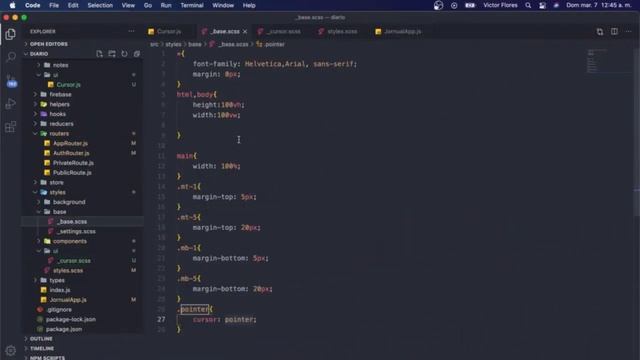Image resolution: width=640 pixels, height=360 pixels.
Task: Open Spotlight search in menu bar
Action: [x=528, y=5]
